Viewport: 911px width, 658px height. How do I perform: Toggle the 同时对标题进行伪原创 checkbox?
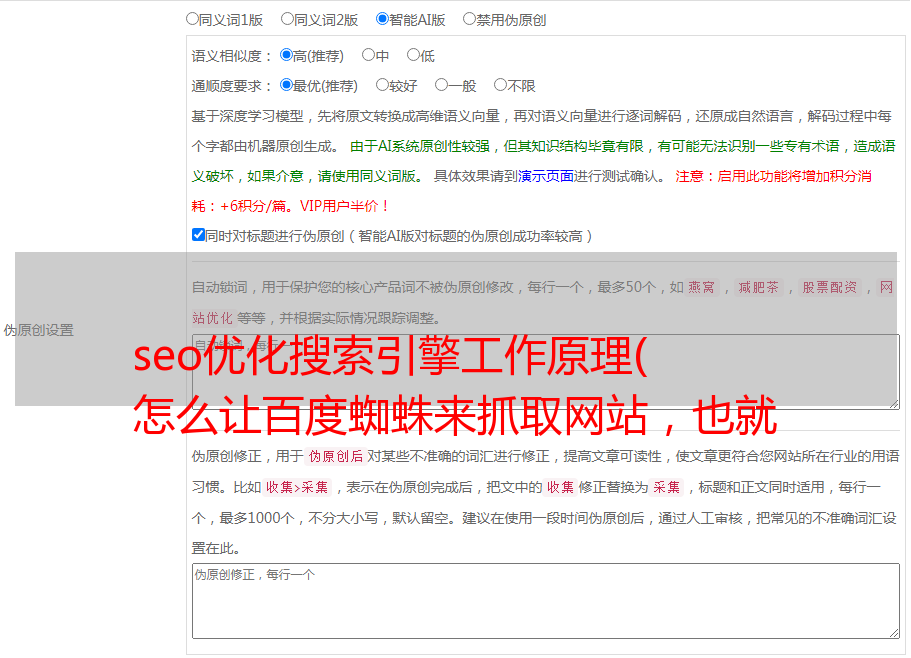198,235
